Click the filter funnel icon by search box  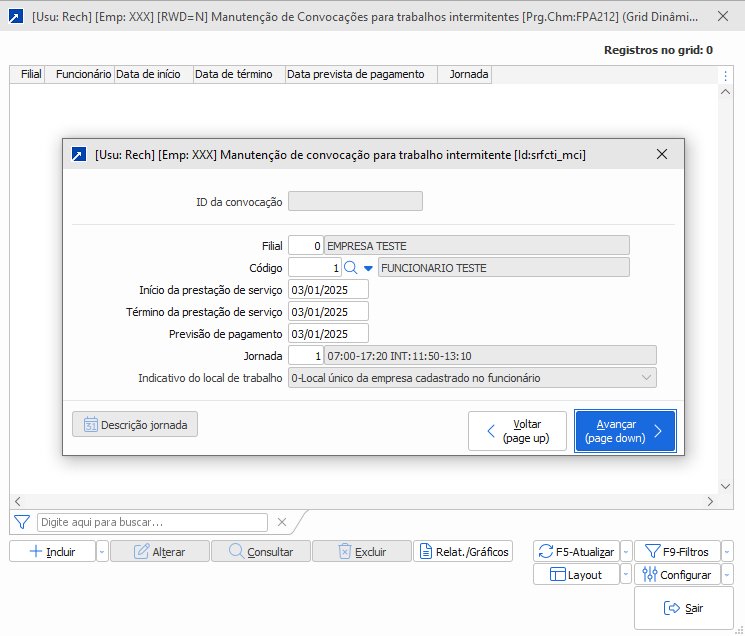pyautogui.click(x=22, y=522)
